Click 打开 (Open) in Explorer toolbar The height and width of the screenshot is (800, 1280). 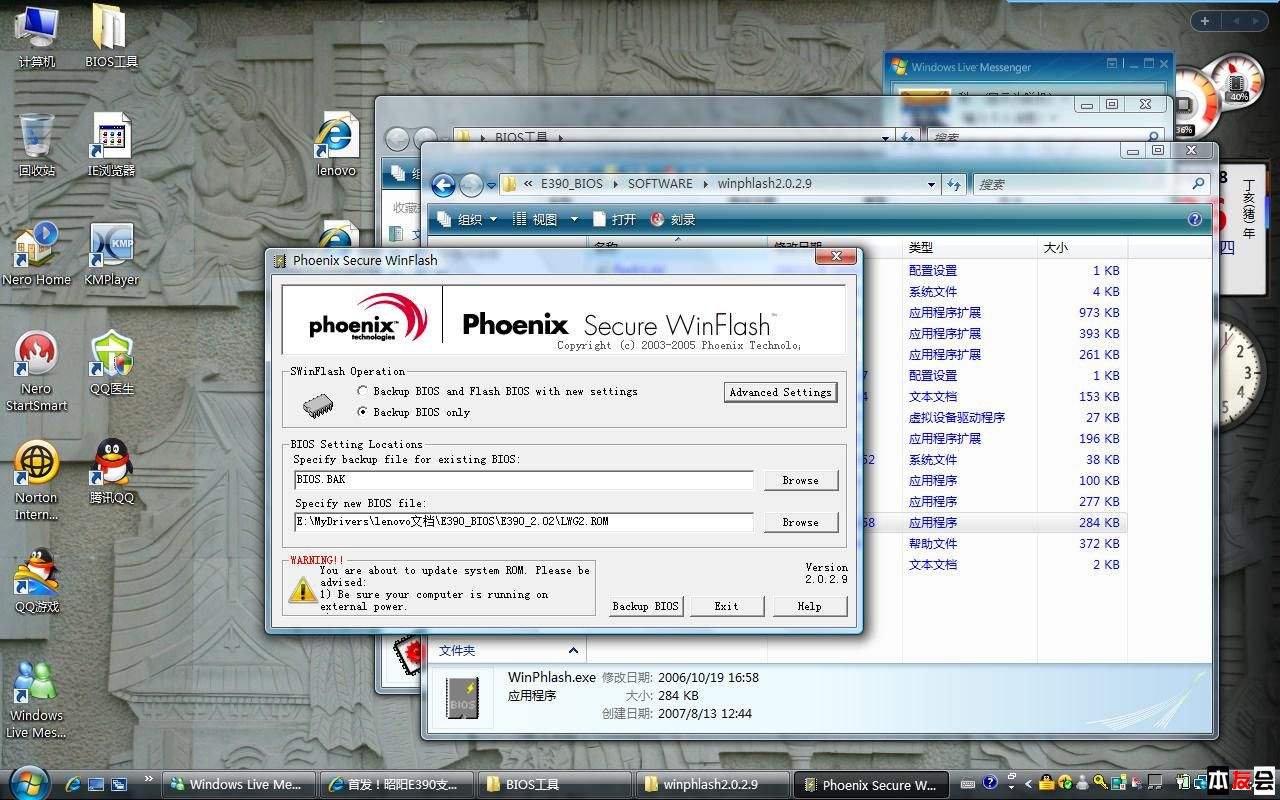[x=614, y=219]
